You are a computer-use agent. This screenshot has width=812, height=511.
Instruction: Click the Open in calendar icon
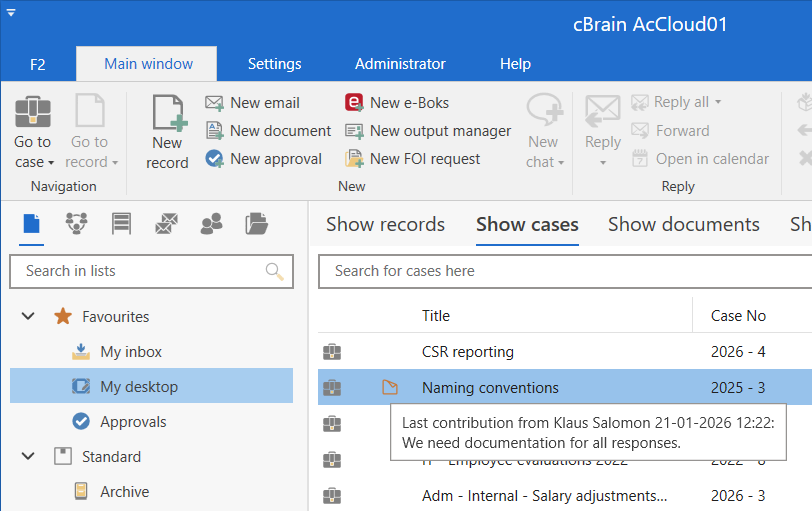click(640, 158)
